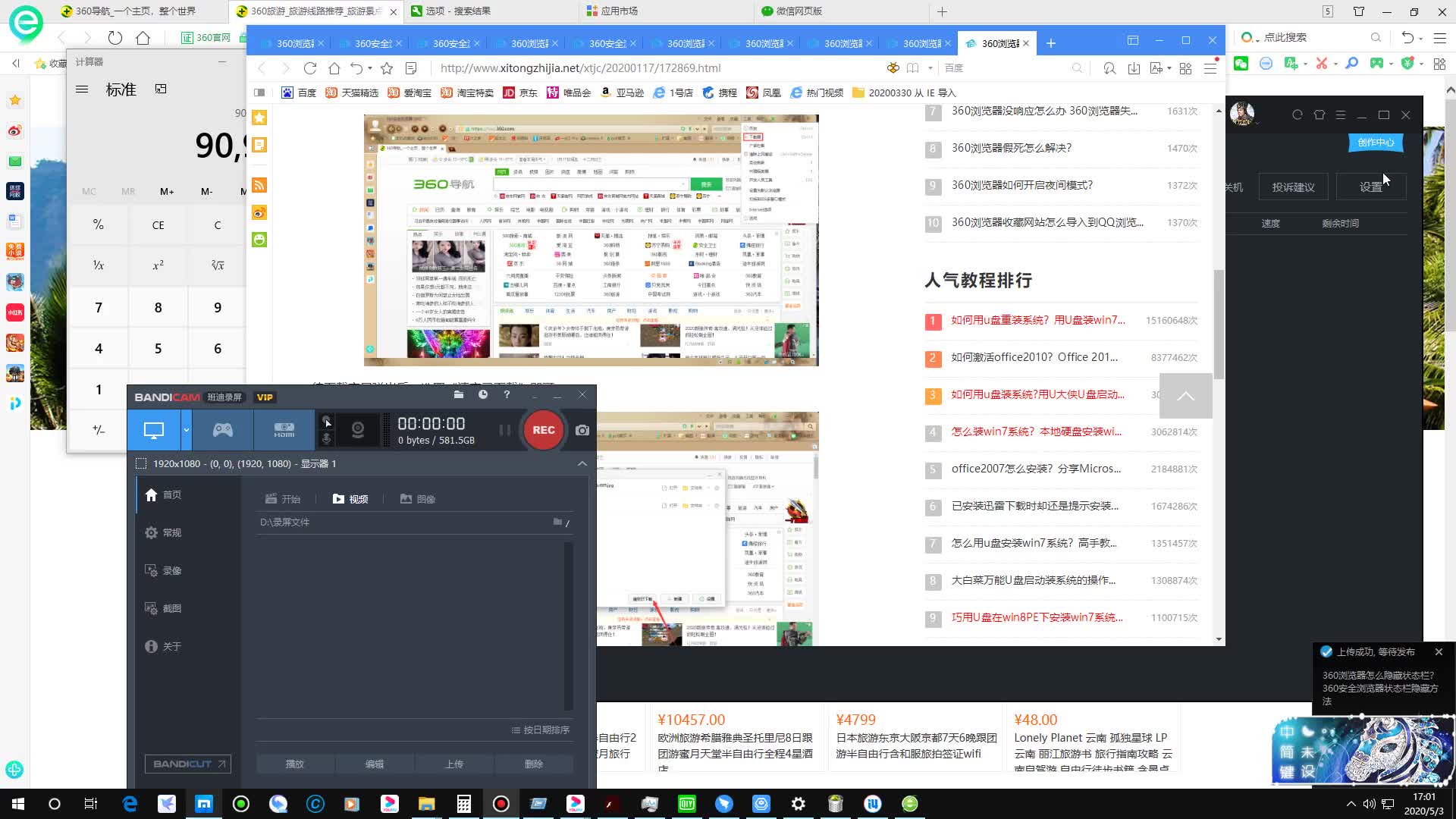Viewport: 1456px width, 819px height.
Task: Open Bandicam help via question mark icon
Action: click(507, 395)
